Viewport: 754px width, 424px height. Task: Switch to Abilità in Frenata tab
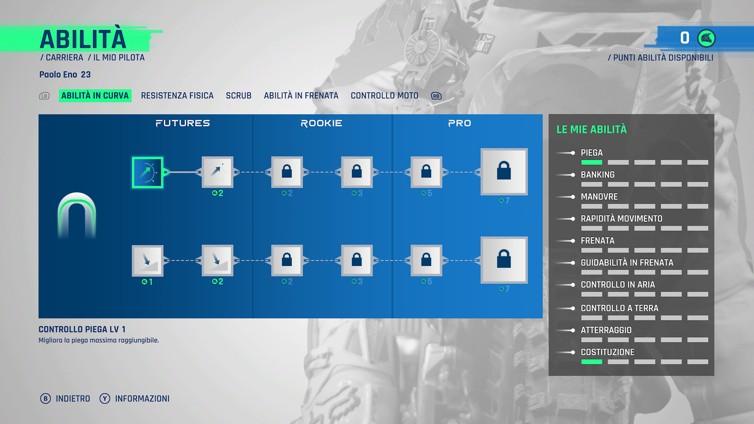(301, 96)
